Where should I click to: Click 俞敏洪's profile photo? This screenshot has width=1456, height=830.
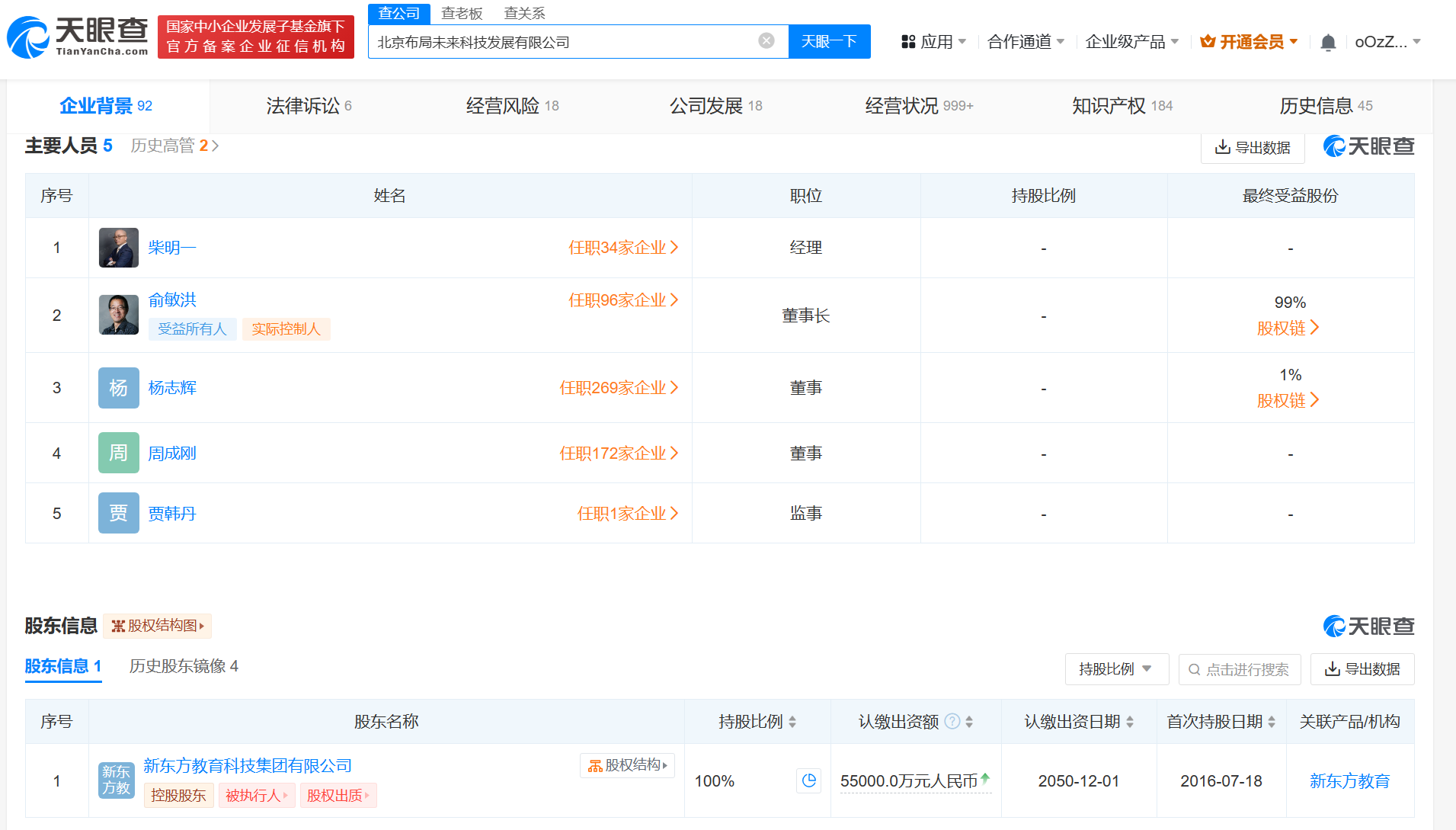(x=119, y=315)
